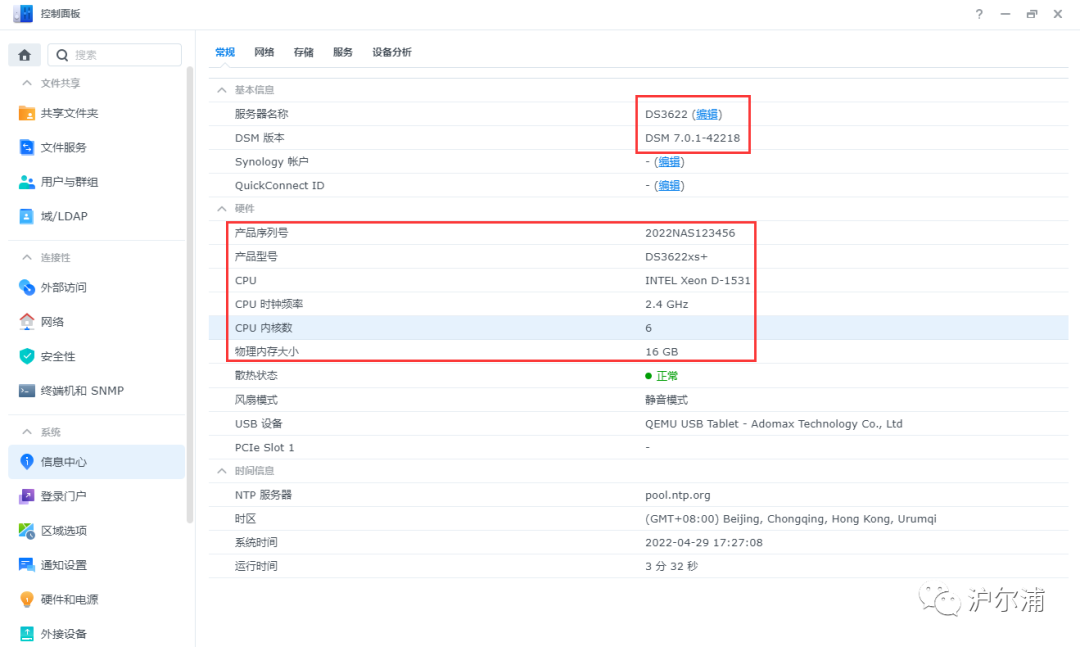Open 通知设置 in sidebar

pyautogui.click(x=69, y=565)
